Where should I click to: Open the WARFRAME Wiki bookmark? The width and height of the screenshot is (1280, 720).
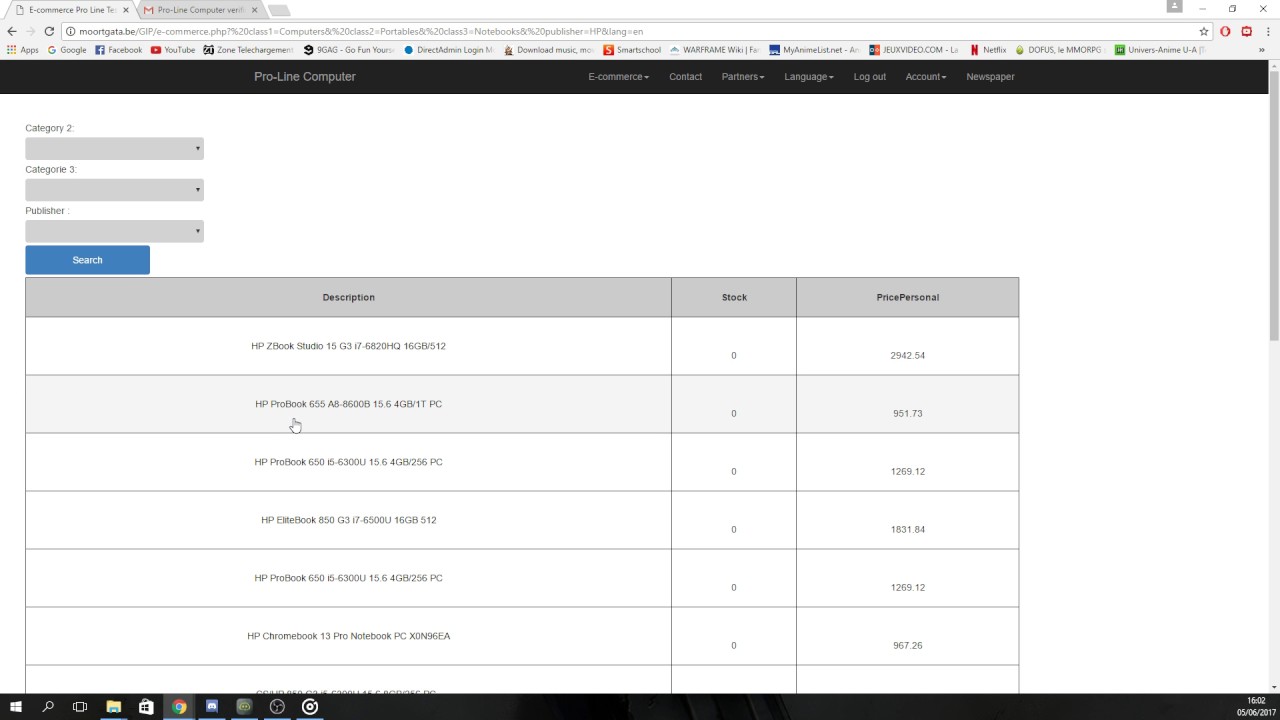click(714, 50)
